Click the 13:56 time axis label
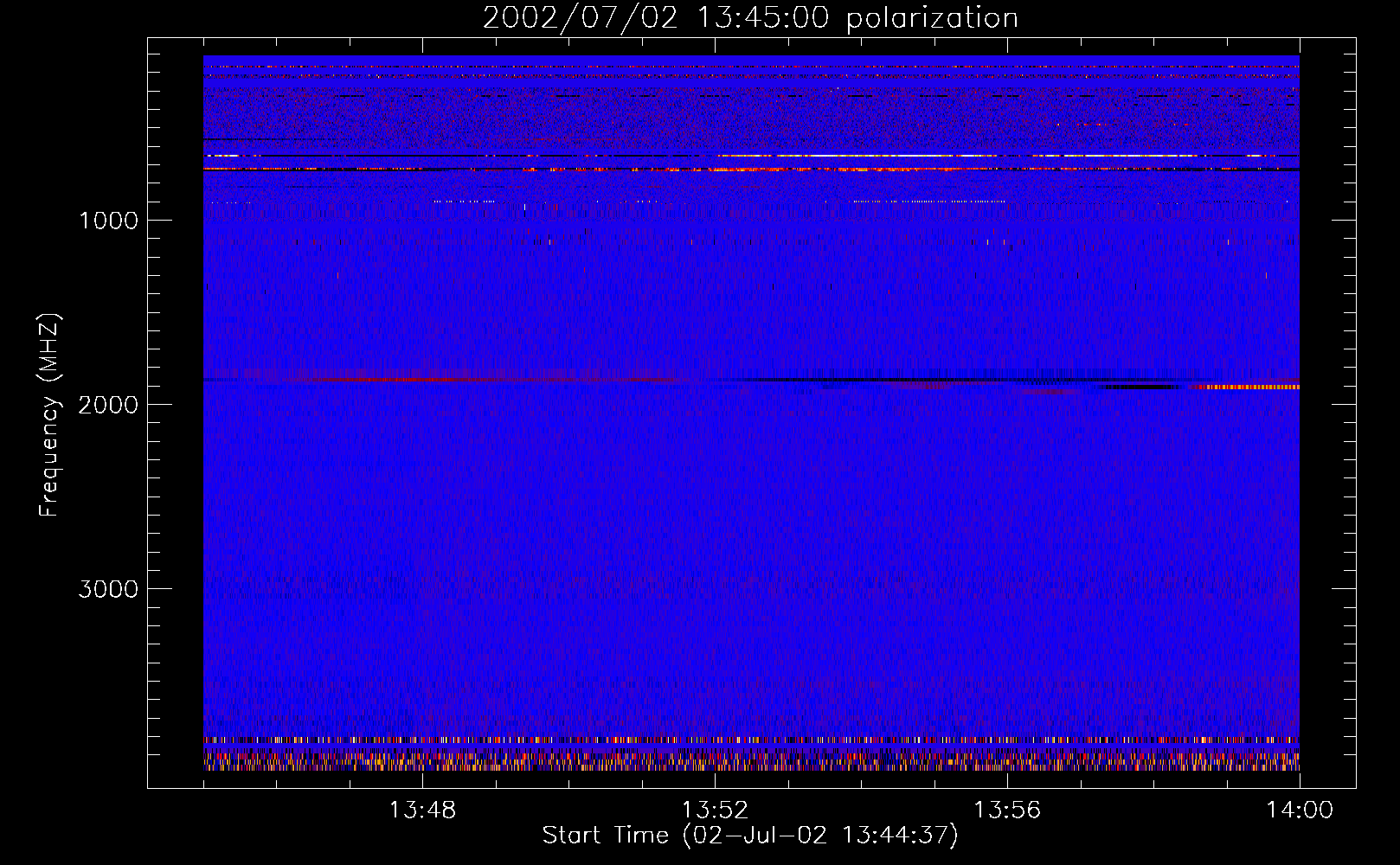 (1007, 811)
